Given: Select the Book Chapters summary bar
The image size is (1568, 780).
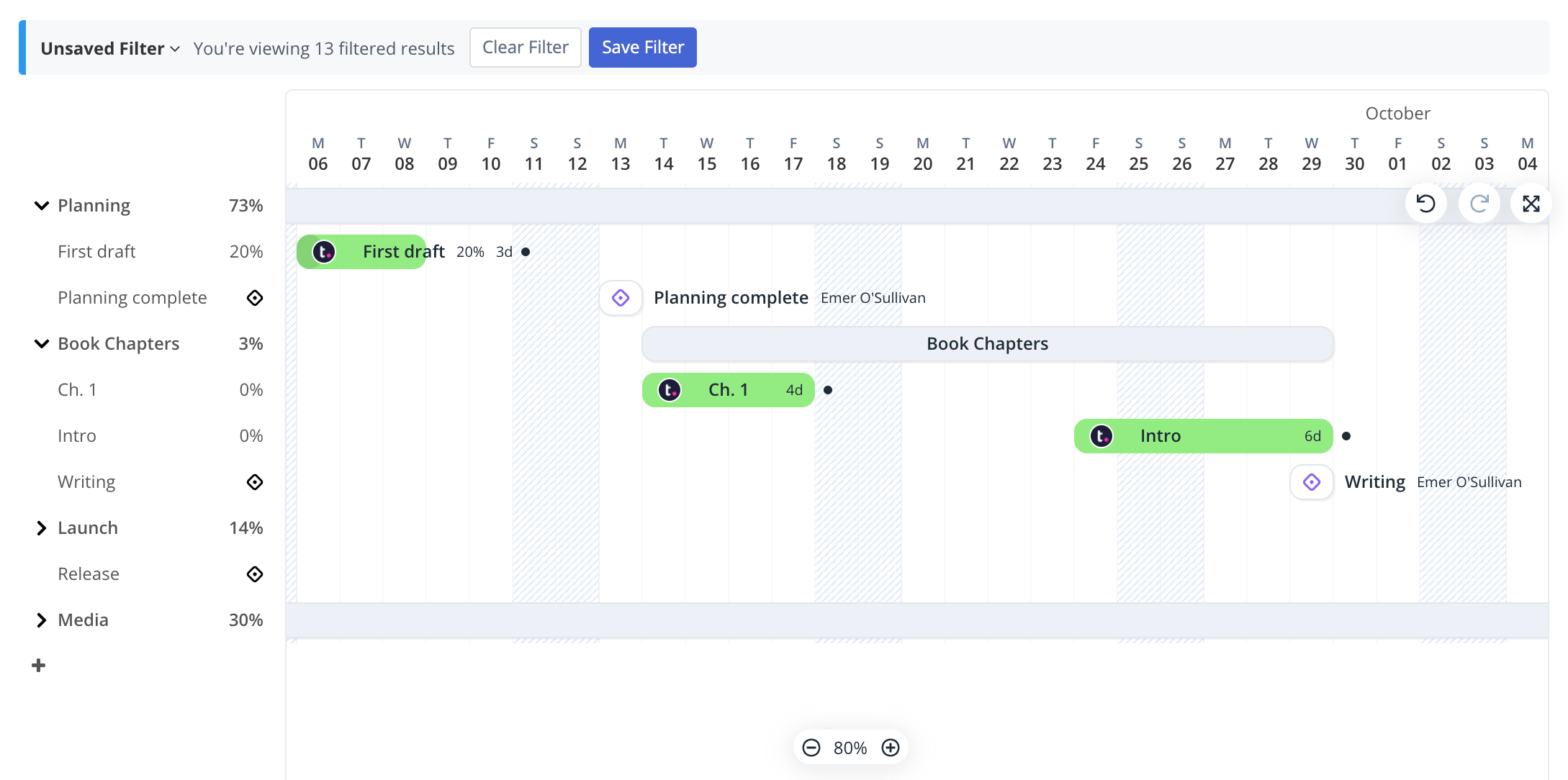Looking at the screenshot, I should (987, 344).
